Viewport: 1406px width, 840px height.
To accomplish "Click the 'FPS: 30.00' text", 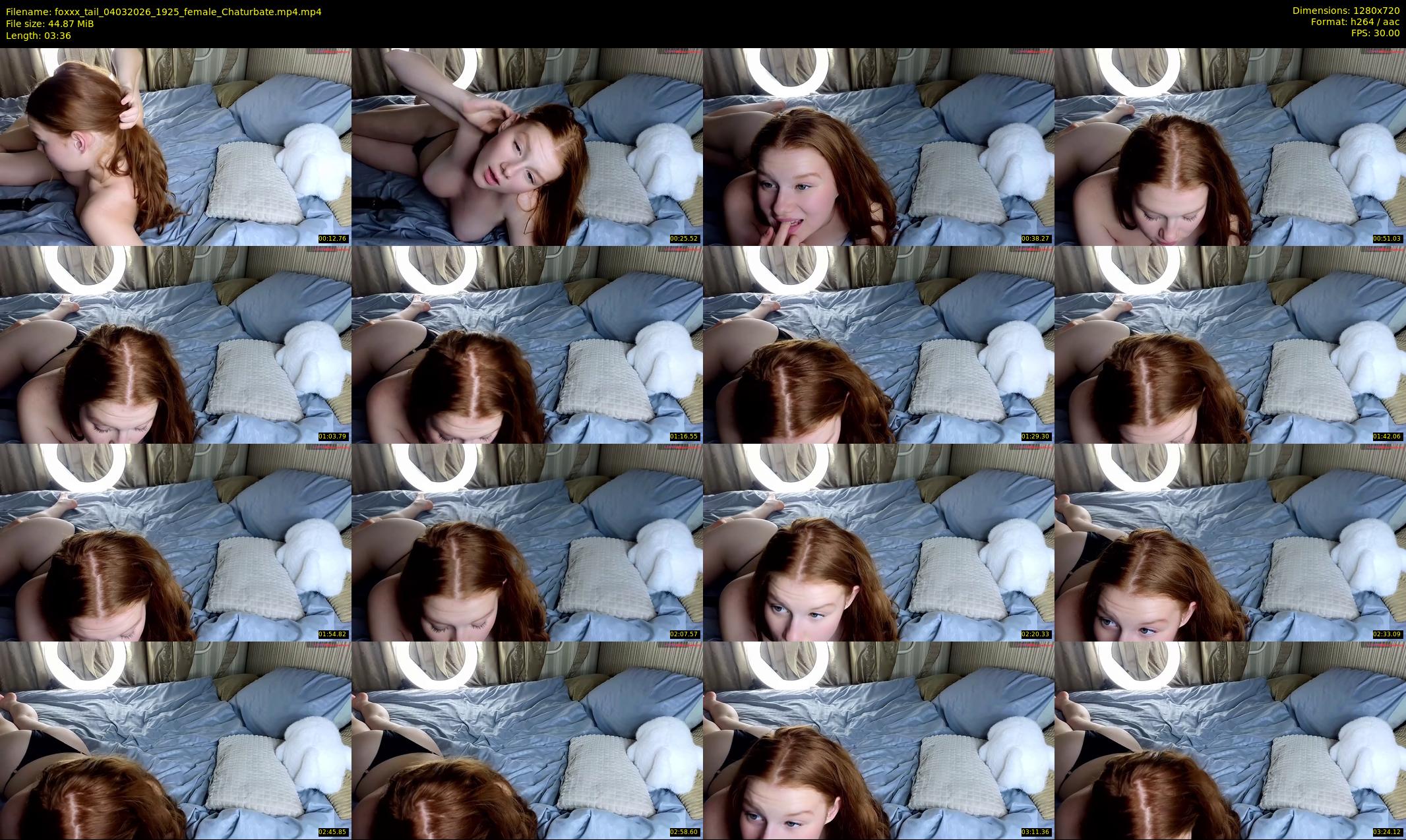I will point(1375,33).
